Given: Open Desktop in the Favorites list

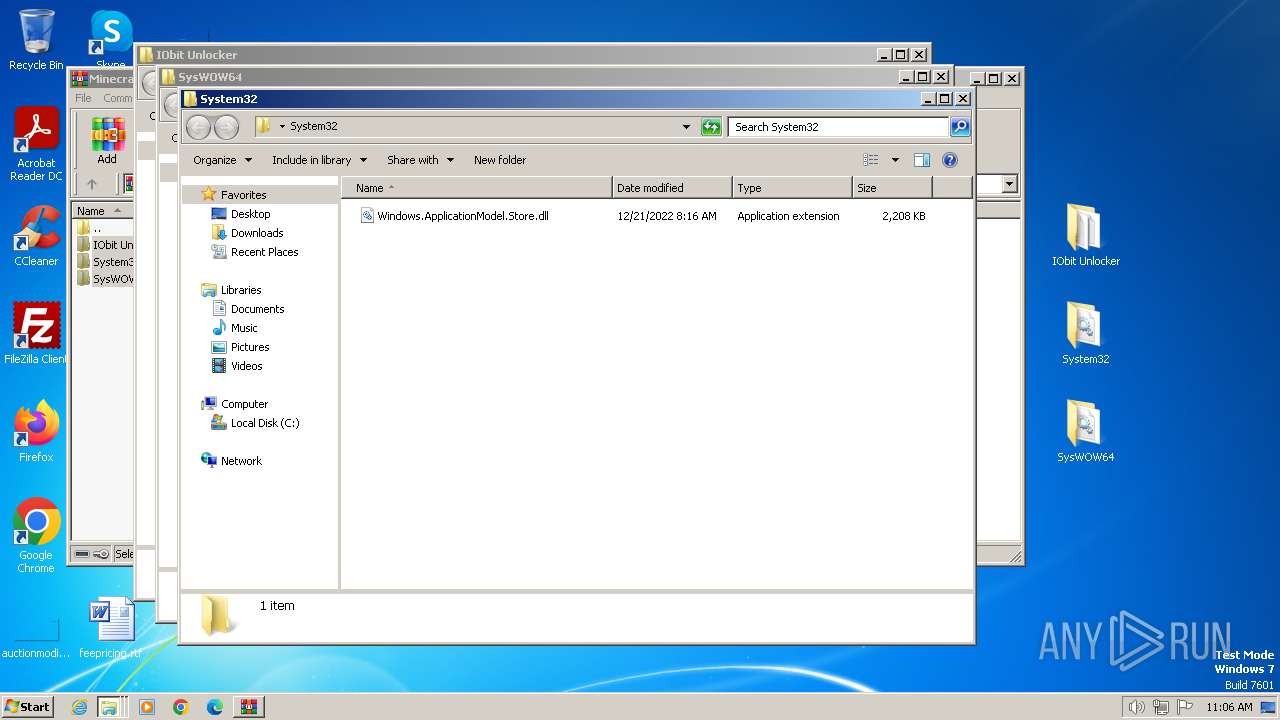Looking at the screenshot, I should pyautogui.click(x=250, y=214).
